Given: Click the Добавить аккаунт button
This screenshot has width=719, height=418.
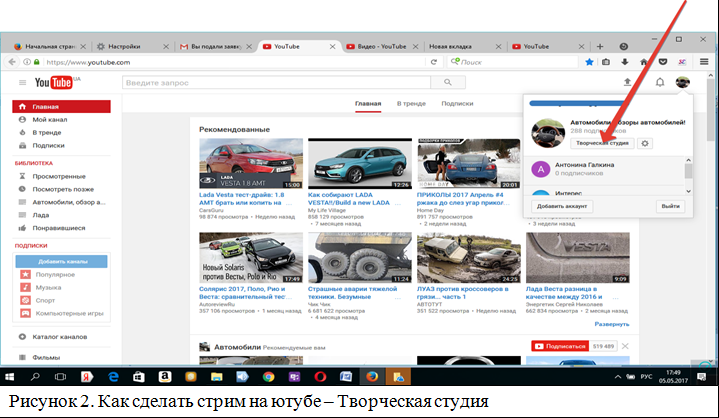Looking at the screenshot, I should coord(562,206).
